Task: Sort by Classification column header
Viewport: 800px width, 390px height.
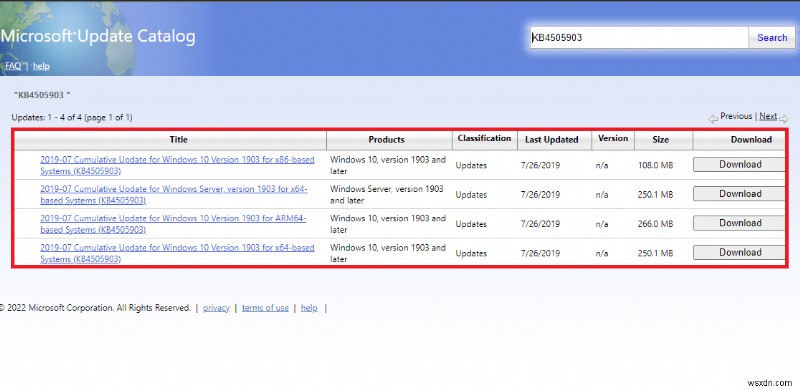Action: [x=484, y=138]
